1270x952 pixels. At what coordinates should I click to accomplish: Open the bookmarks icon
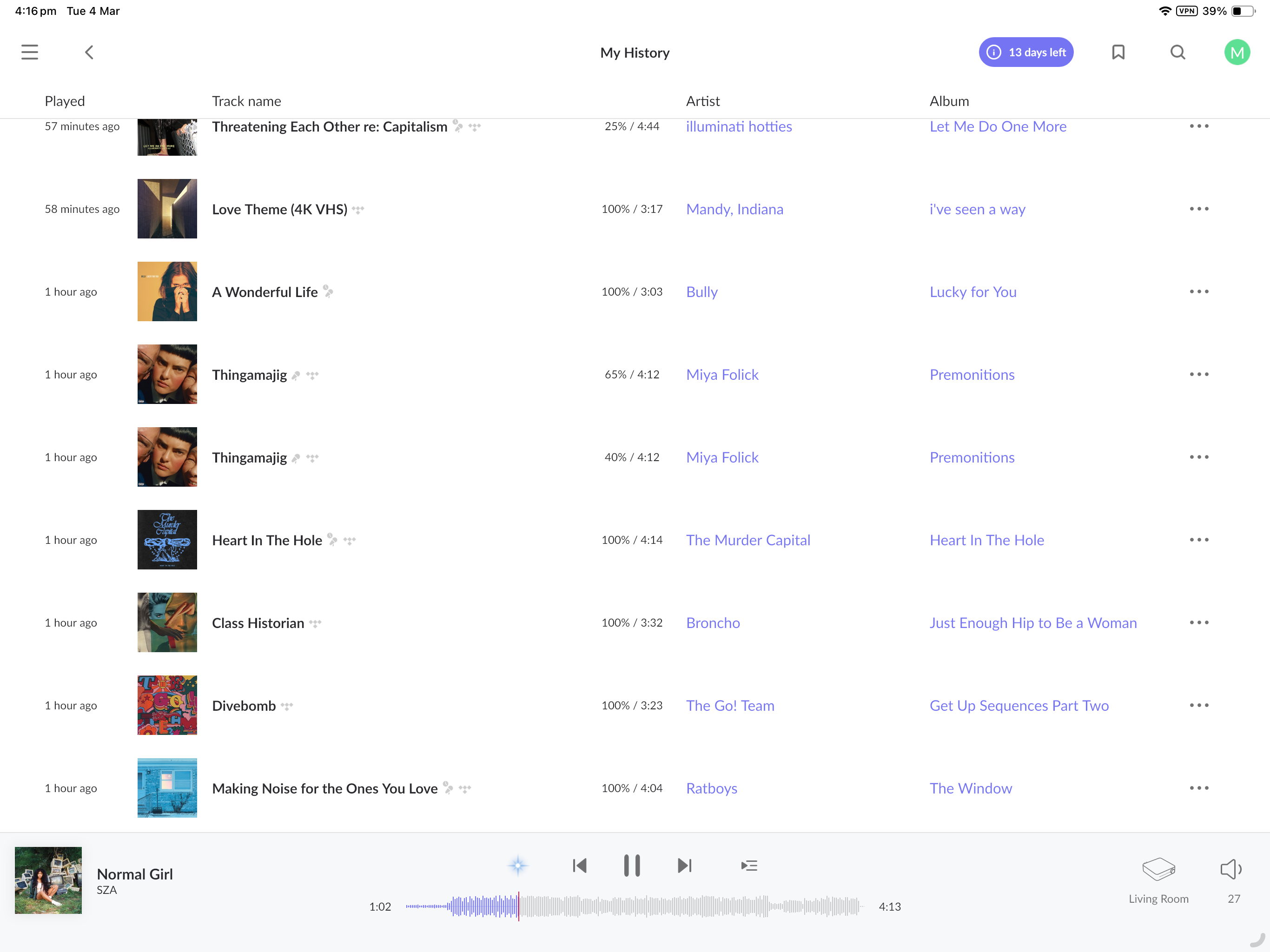[x=1118, y=52]
